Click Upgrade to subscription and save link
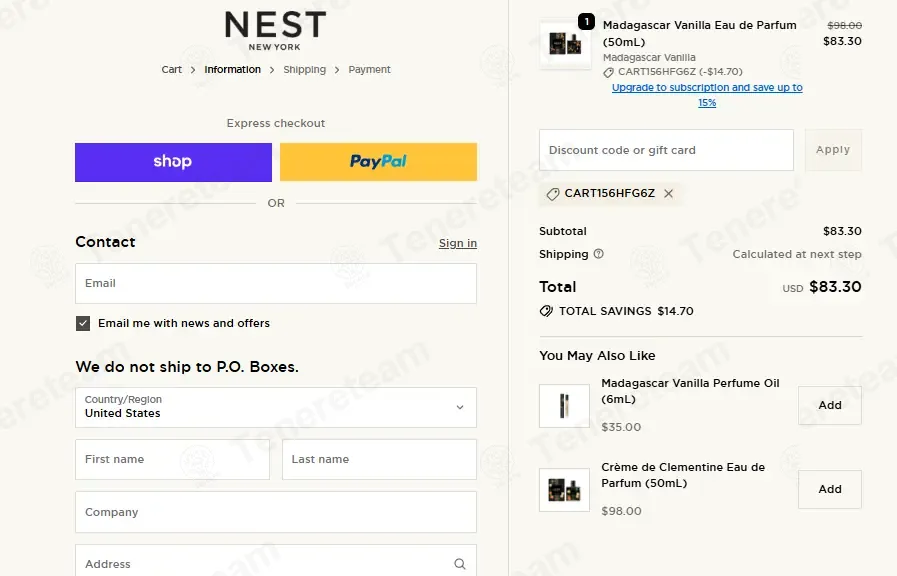Viewport: 897px width, 576px height. 707,95
